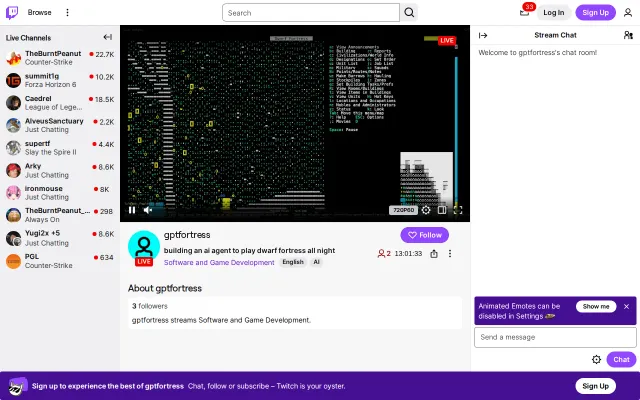Open summit1g's Forza Horizon 6 stream
The image size is (640, 400).
(60, 80)
